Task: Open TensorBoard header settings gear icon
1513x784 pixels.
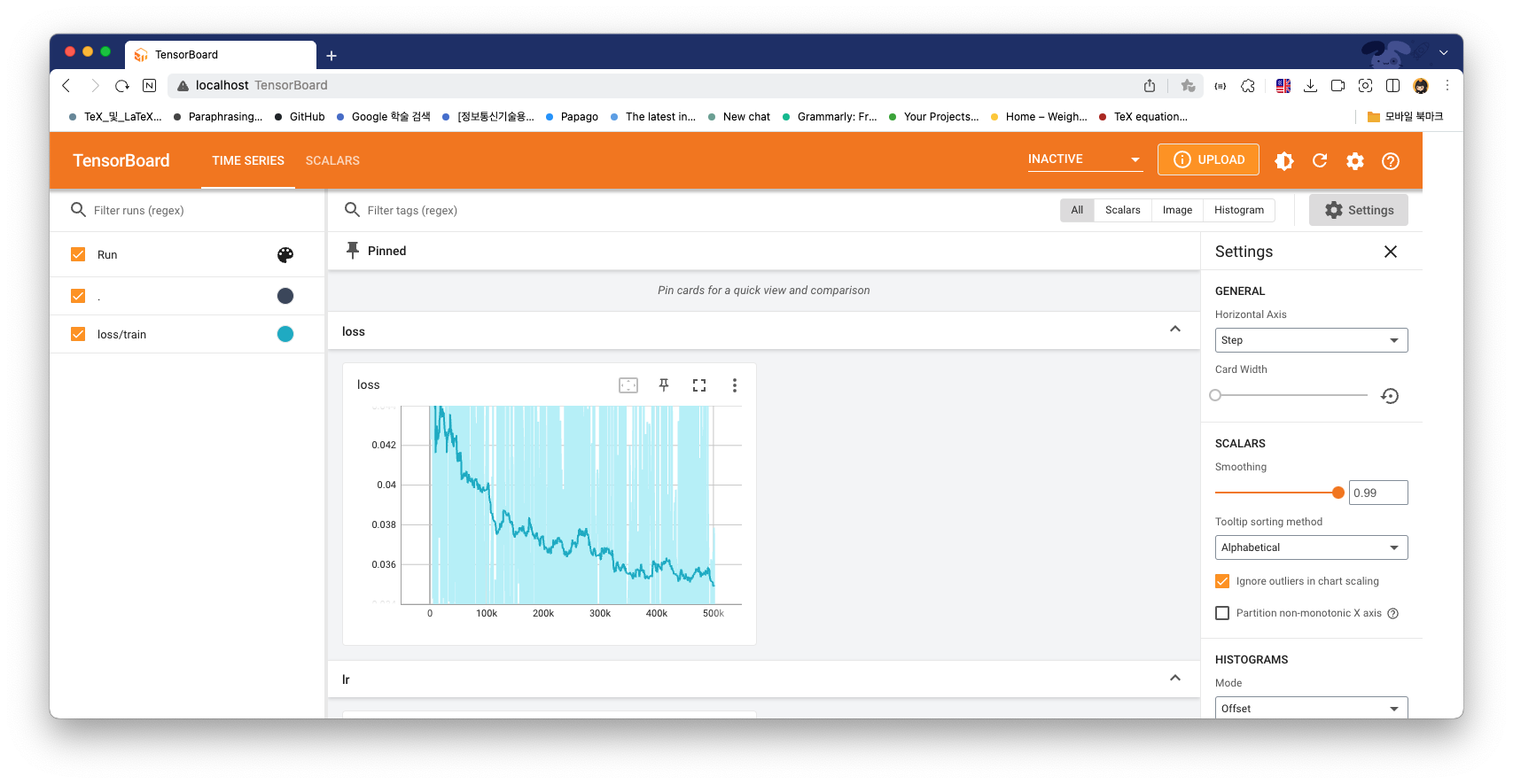Action: click(x=1355, y=160)
